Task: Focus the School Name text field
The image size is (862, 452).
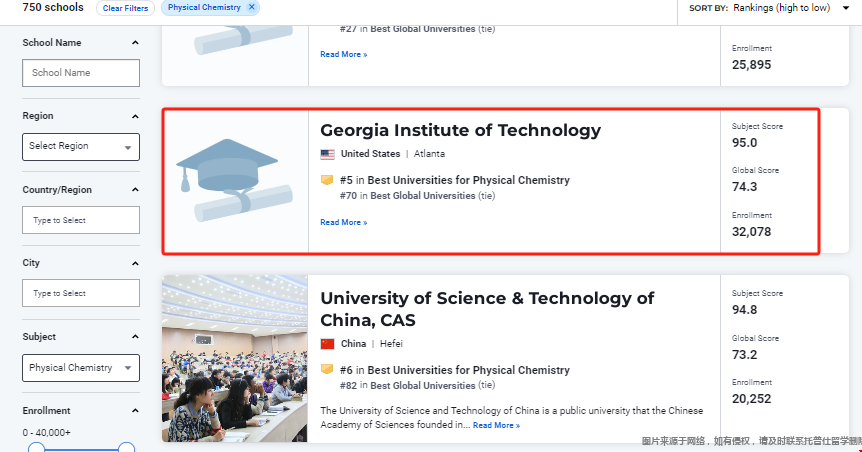Action: pos(81,73)
